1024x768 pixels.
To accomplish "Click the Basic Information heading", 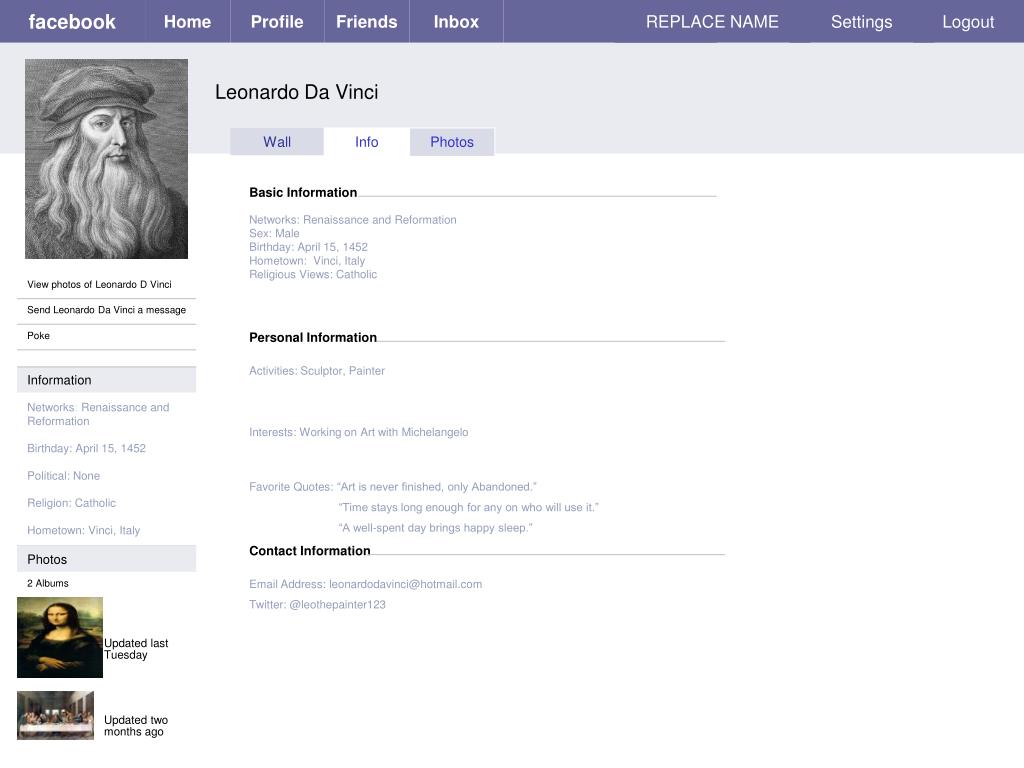I will click(303, 192).
